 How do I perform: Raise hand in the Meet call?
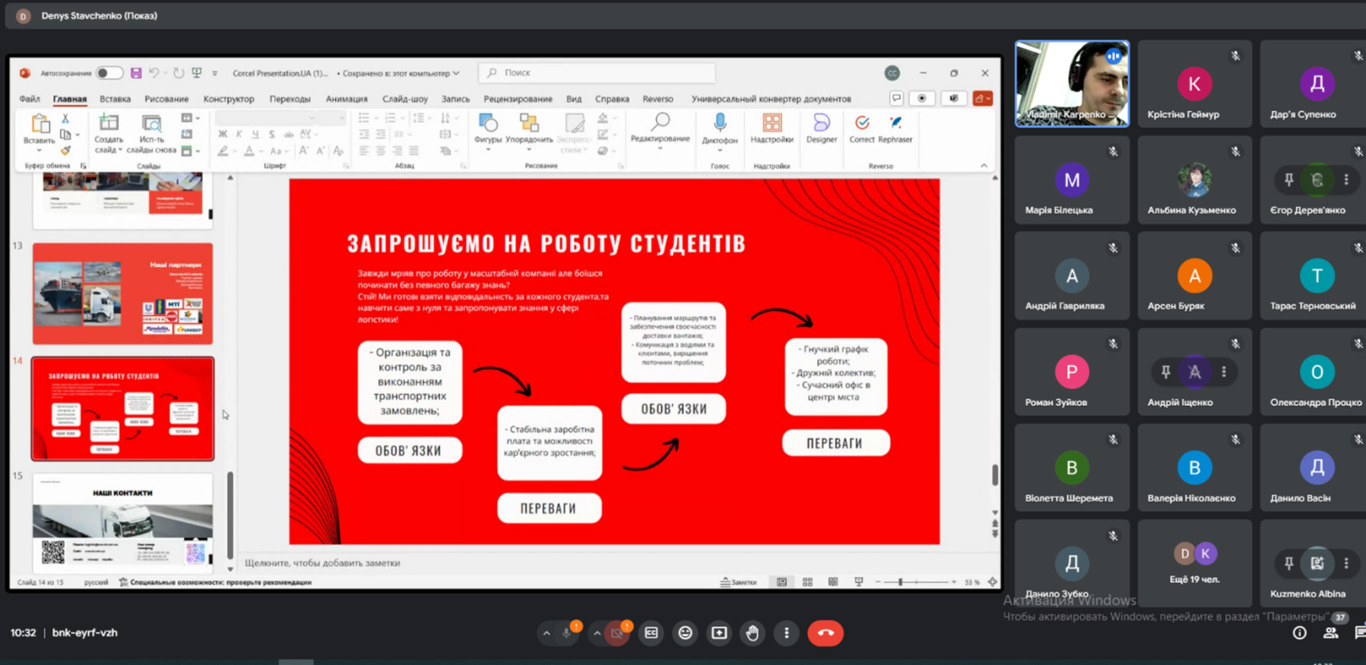point(753,633)
